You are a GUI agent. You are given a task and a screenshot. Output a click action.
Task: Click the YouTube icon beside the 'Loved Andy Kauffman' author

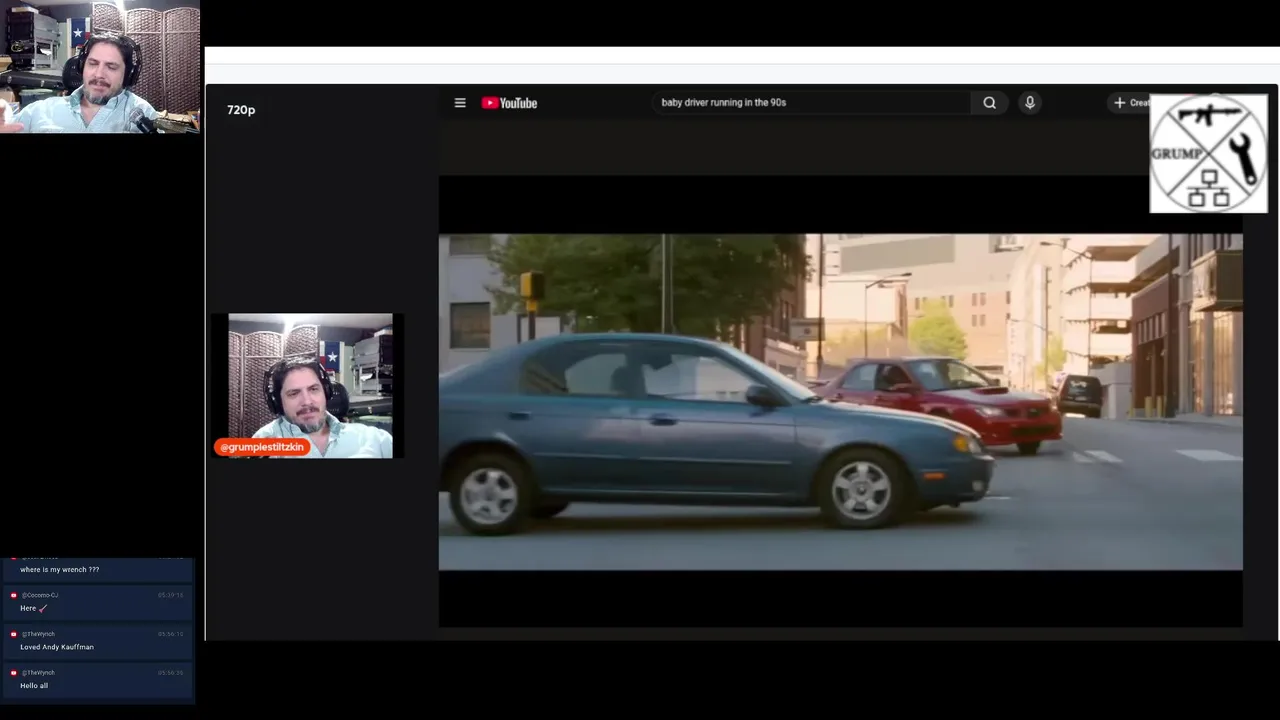tap(13, 634)
